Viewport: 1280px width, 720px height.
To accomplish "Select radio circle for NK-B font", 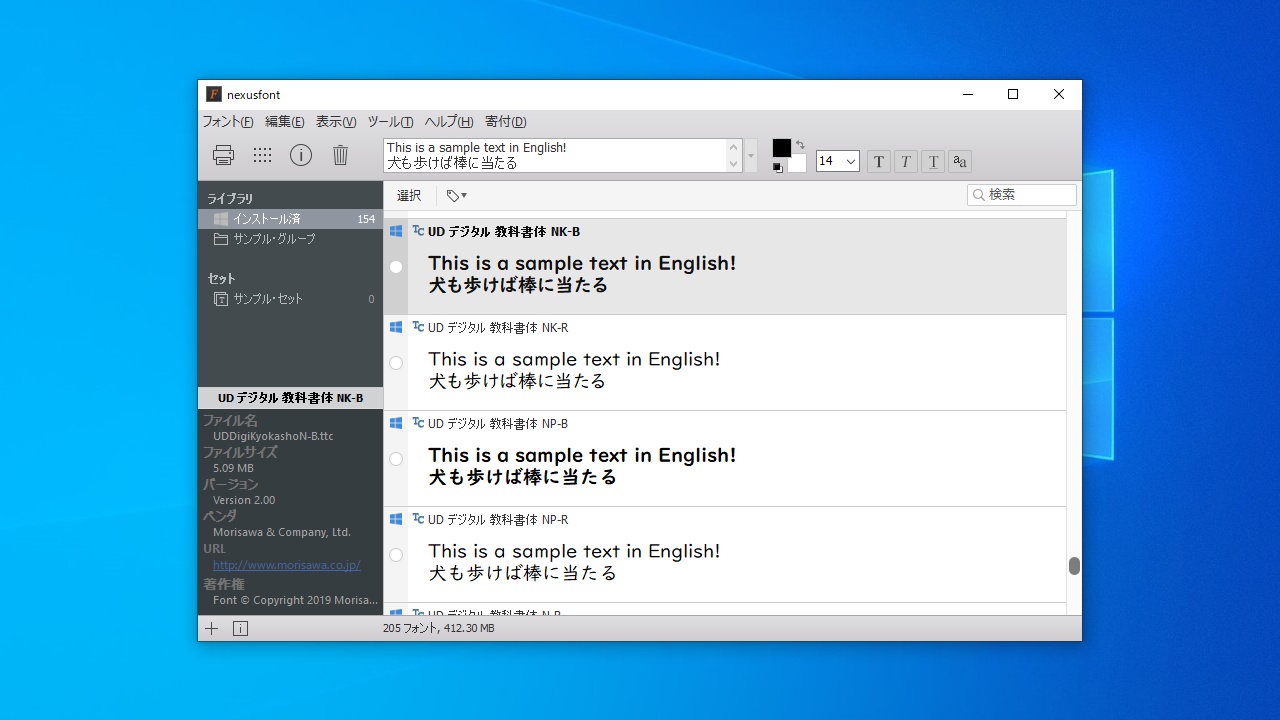I will point(396,267).
